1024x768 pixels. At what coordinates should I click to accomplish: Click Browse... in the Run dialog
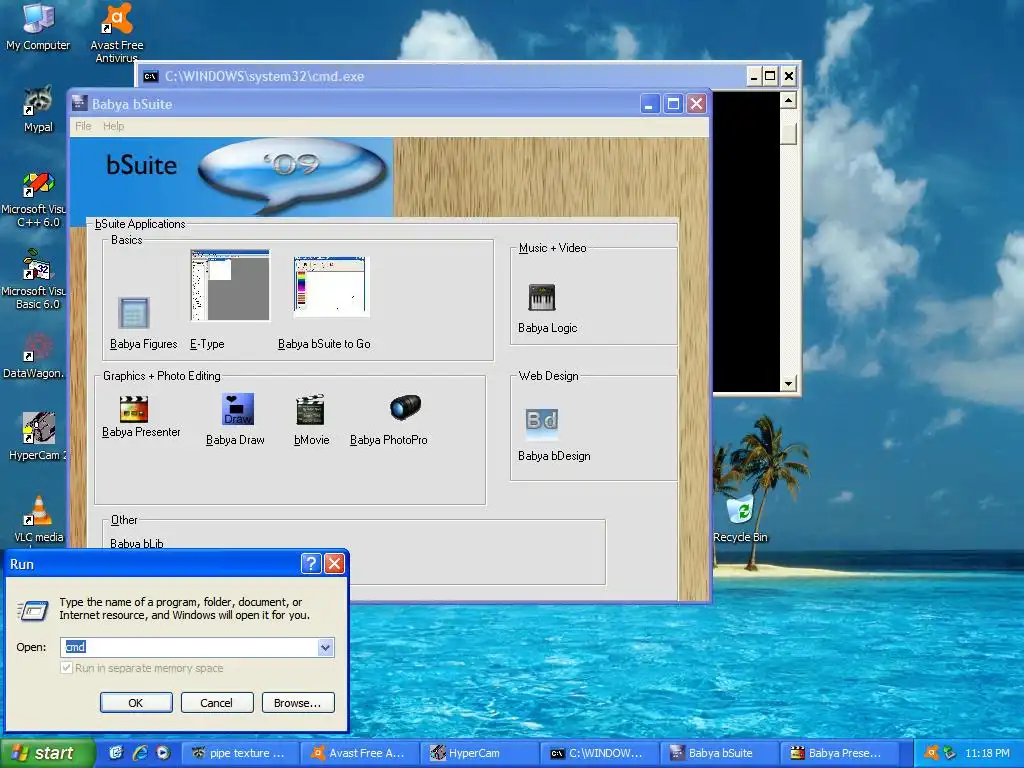[x=298, y=703]
